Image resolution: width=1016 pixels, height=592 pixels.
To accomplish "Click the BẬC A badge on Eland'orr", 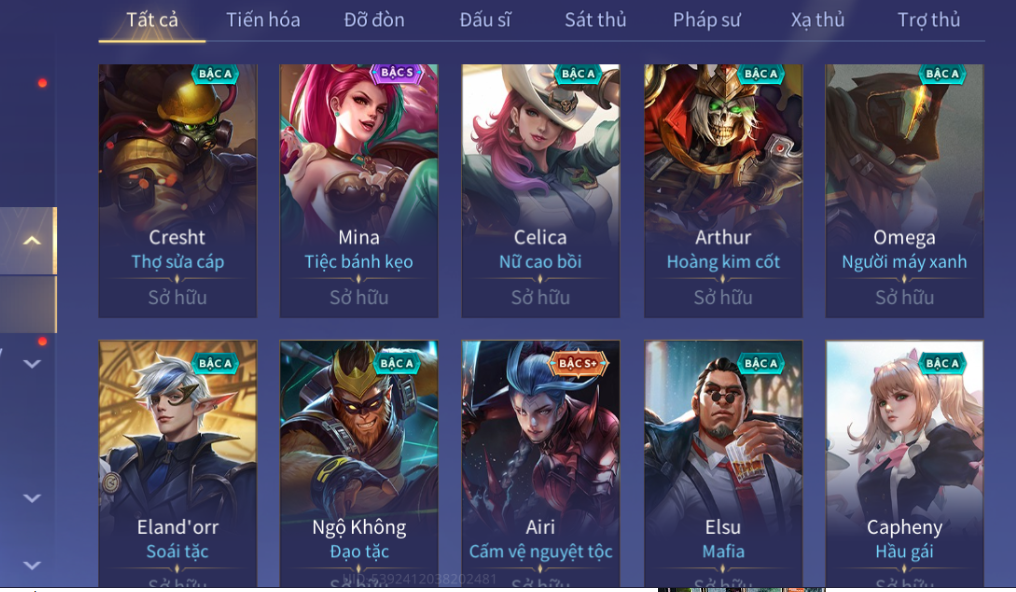I will click(215, 363).
